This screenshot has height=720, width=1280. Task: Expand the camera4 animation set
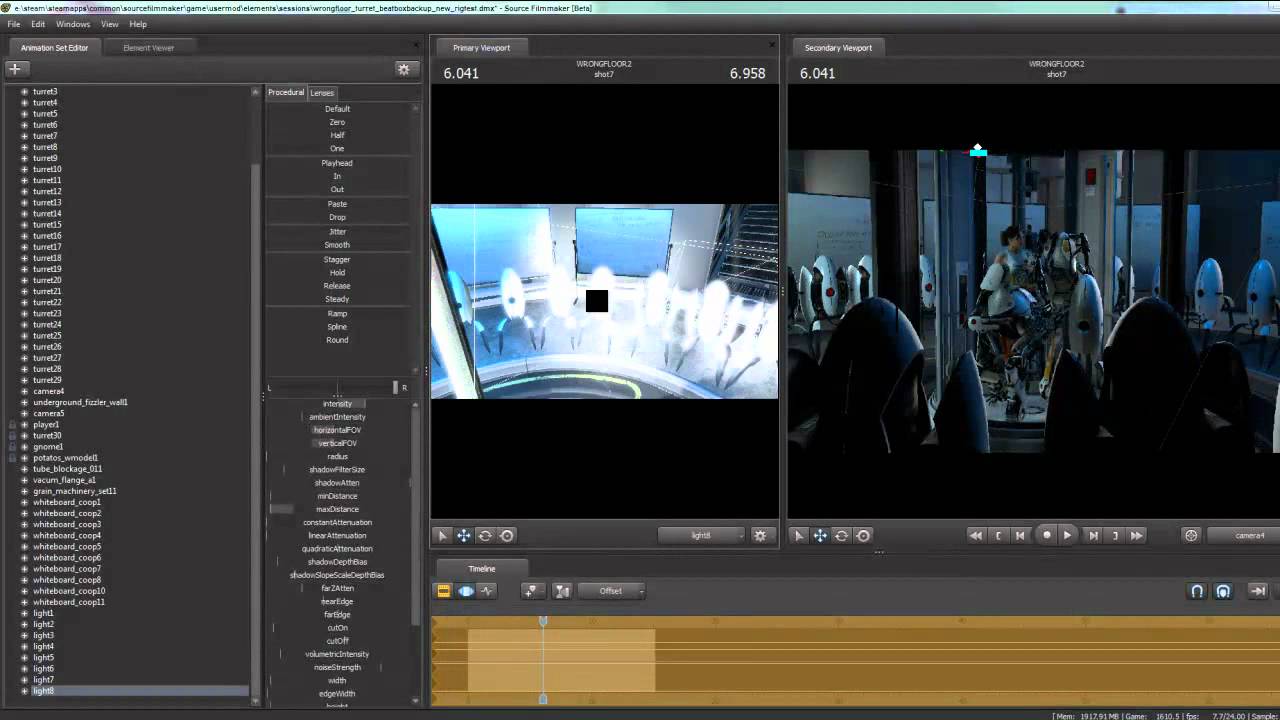24,392
